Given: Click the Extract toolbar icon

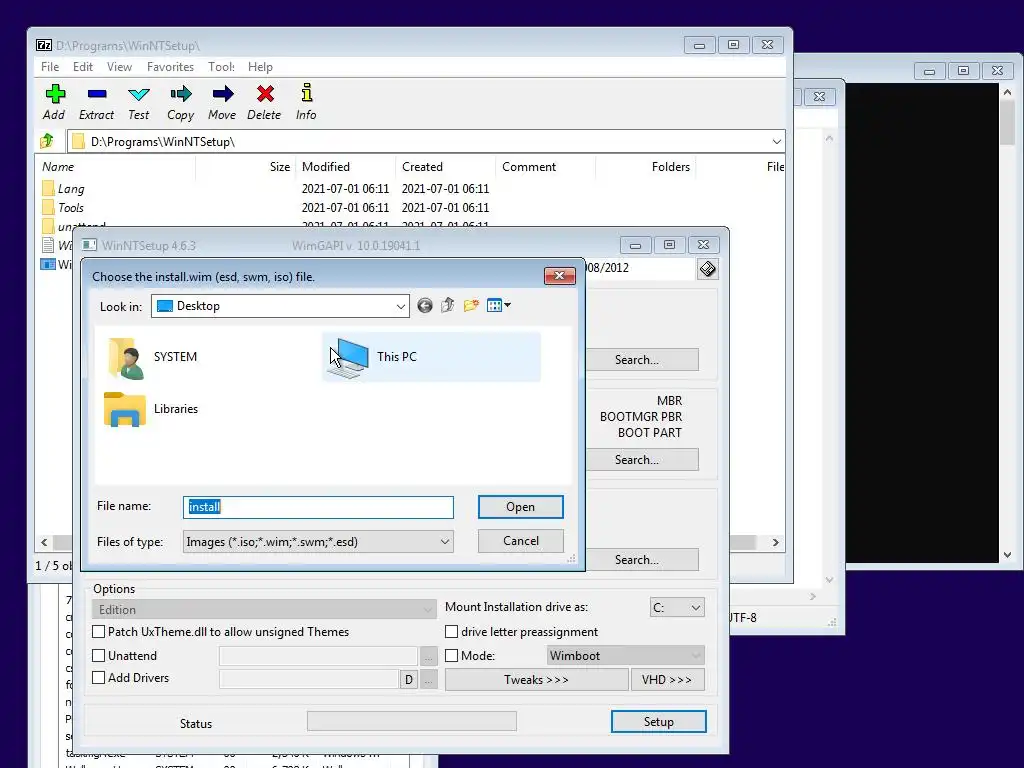Looking at the screenshot, I should 97,94.
